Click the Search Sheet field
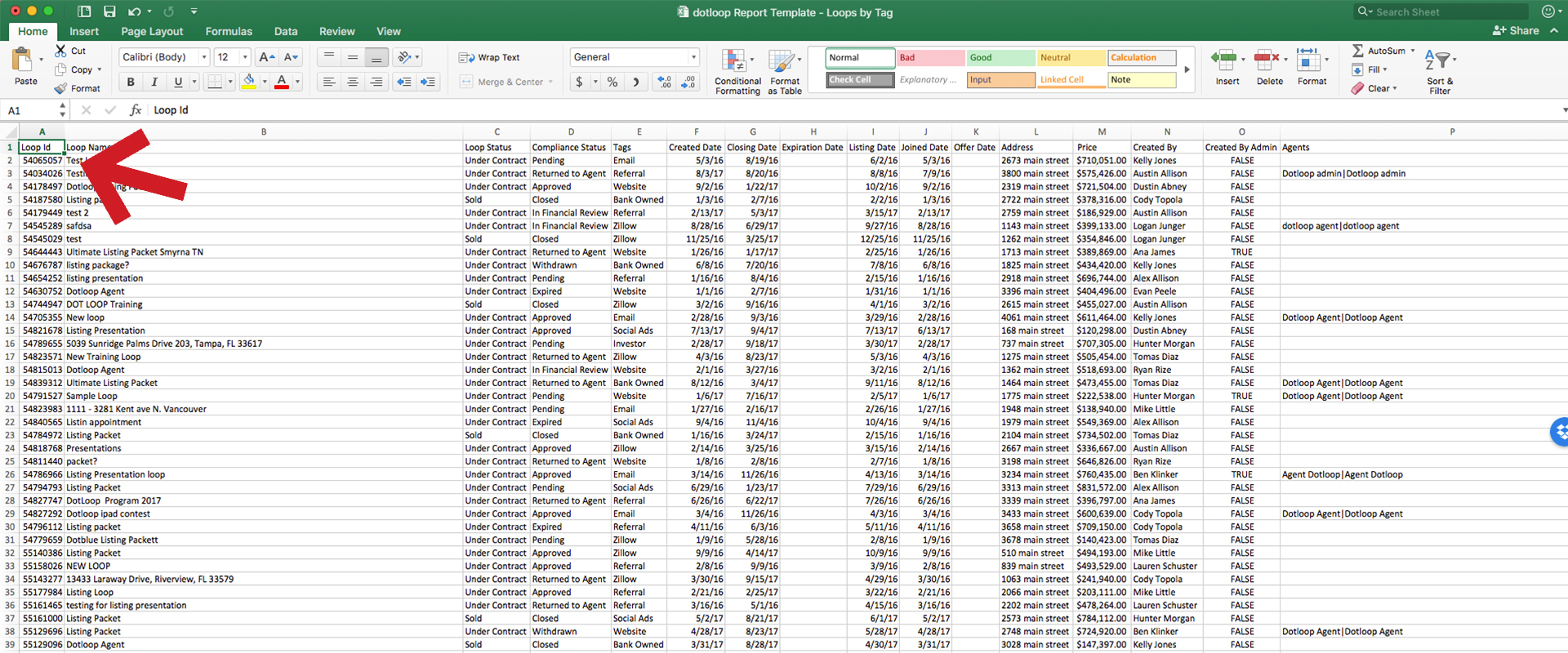The width and height of the screenshot is (1568, 653). coord(1441,11)
